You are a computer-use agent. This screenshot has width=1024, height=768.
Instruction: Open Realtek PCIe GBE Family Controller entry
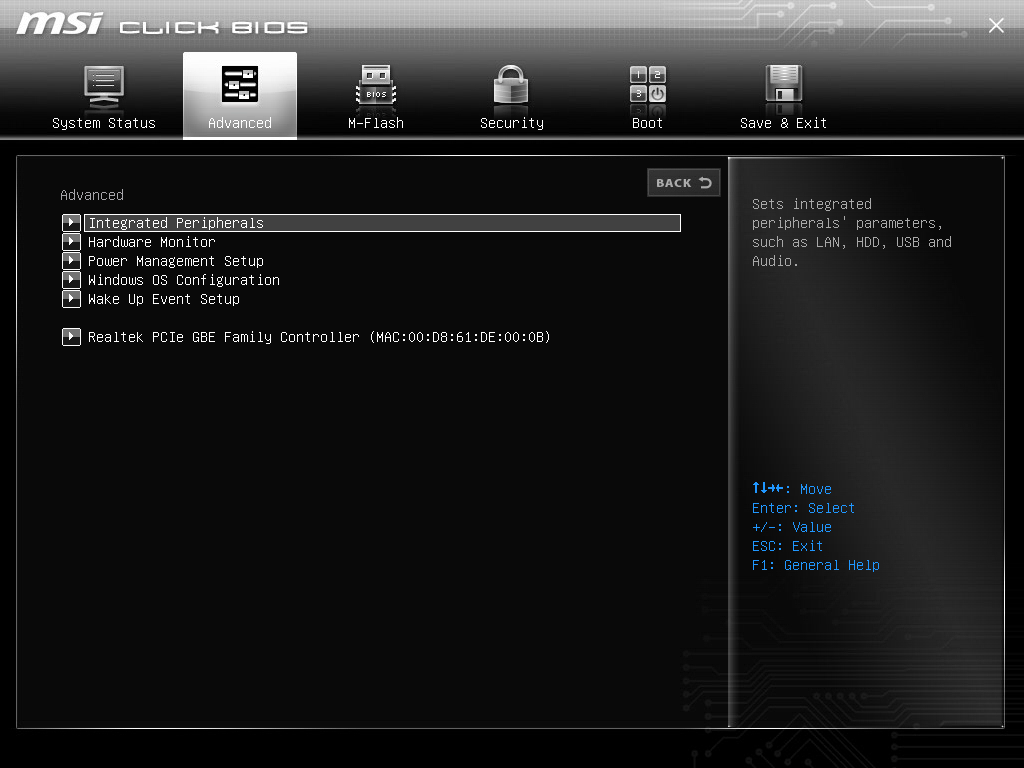(319, 337)
